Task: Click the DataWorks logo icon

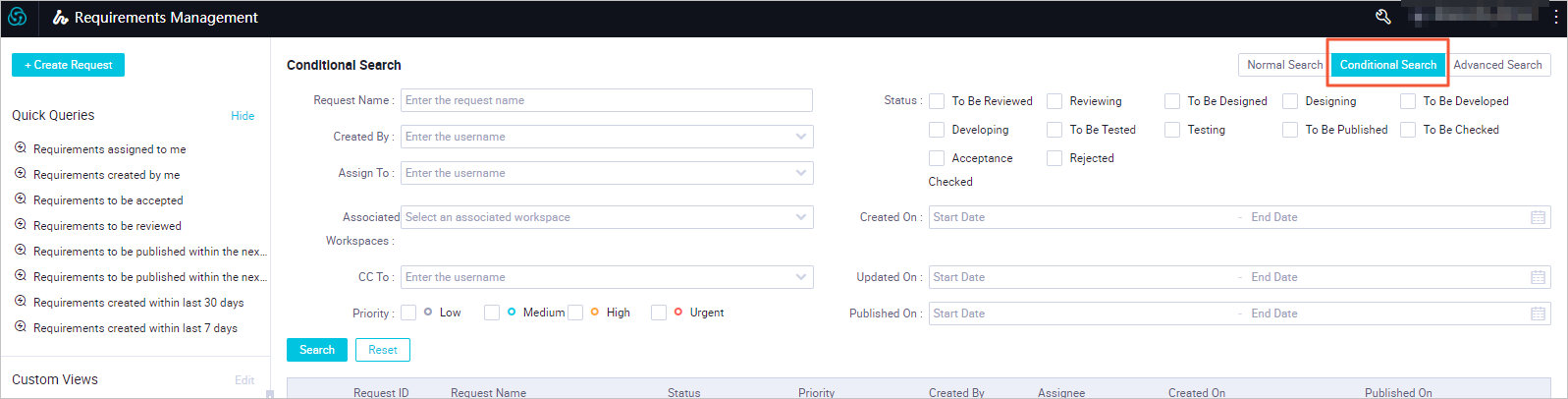Action: 18,17
